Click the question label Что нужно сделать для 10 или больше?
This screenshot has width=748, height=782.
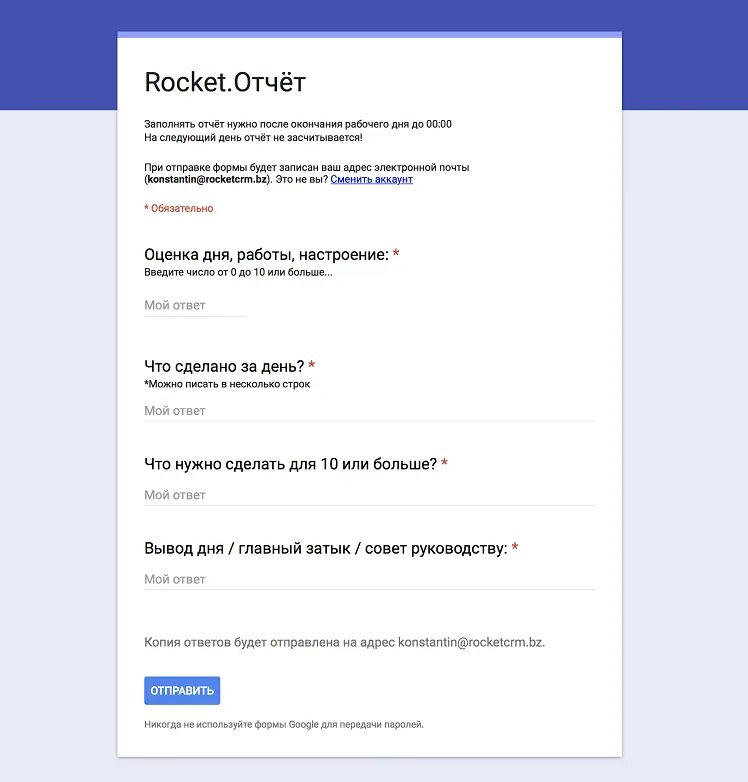click(x=290, y=464)
